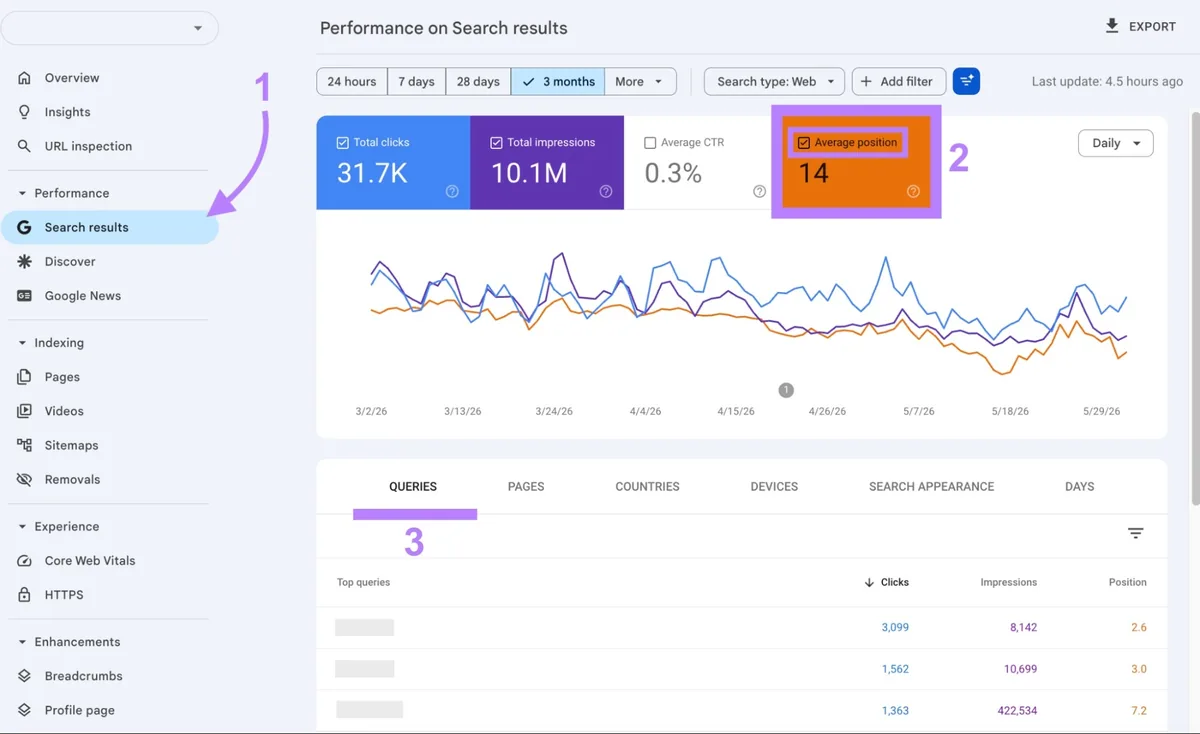Image resolution: width=1200 pixels, height=734 pixels.
Task: Click the HTTPS padlock icon
Action: coord(24,595)
